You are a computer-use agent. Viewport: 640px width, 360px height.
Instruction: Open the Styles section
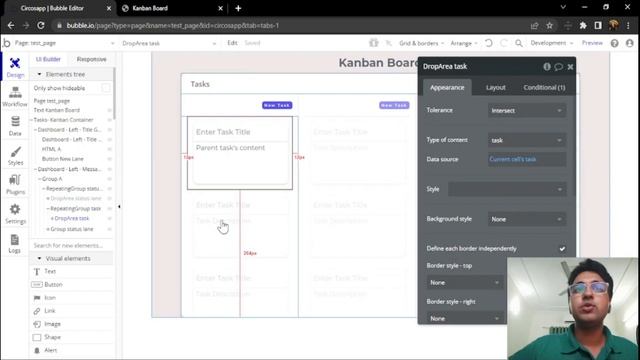tap(15, 156)
